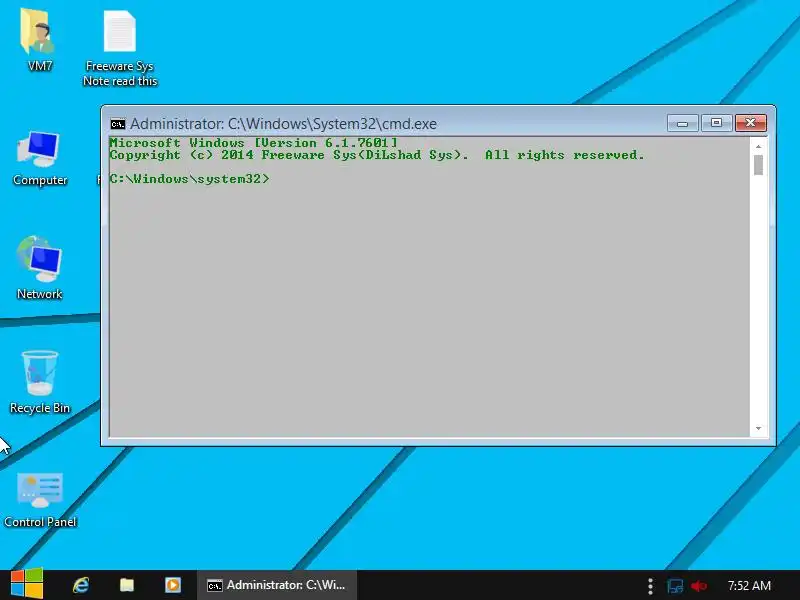Screen dimensions: 800x600
Task: Click the cmd vertical scrollbar thumb
Action: (x=758, y=165)
